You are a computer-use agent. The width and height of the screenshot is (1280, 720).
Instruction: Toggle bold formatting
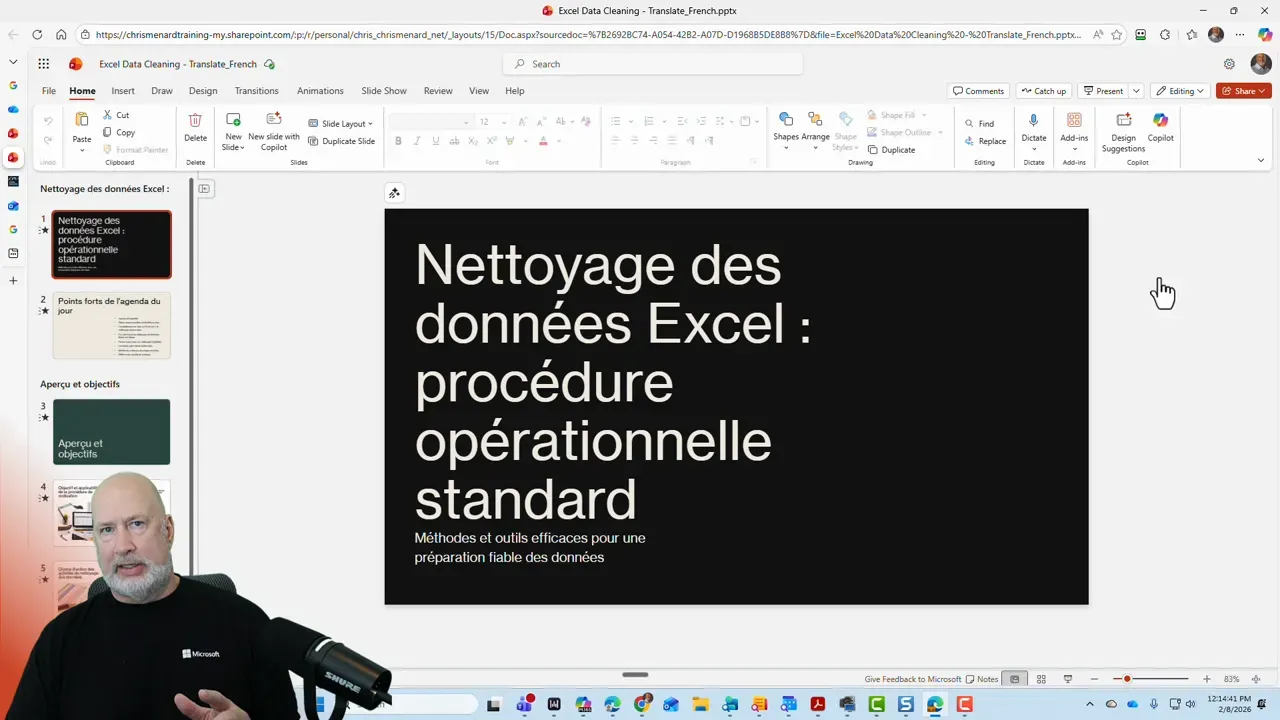[398, 141]
